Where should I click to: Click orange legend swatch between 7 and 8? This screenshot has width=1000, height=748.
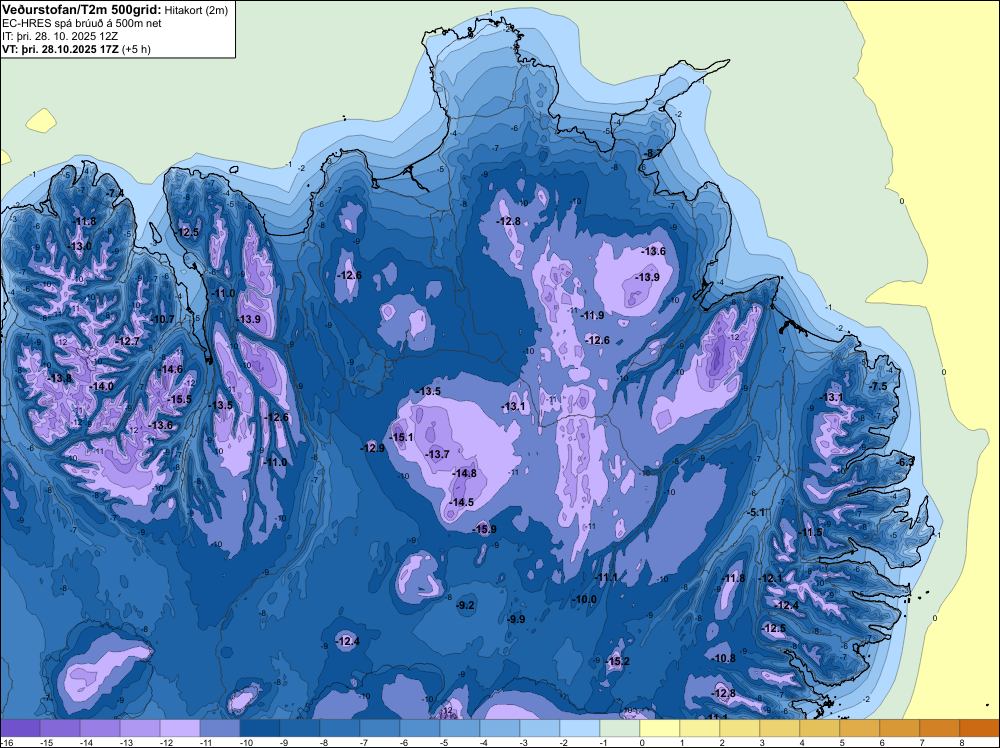point(939,728)
